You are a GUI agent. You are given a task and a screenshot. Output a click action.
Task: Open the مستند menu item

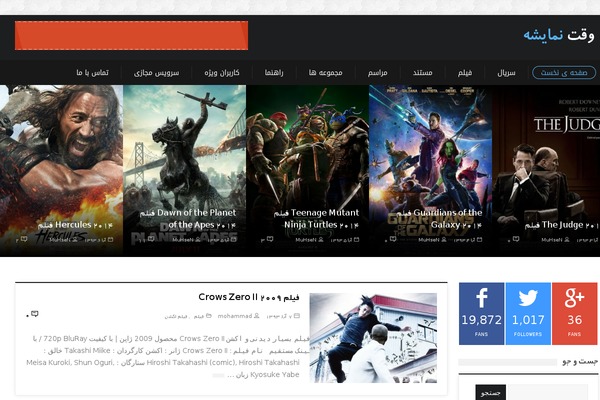point(422,72)
